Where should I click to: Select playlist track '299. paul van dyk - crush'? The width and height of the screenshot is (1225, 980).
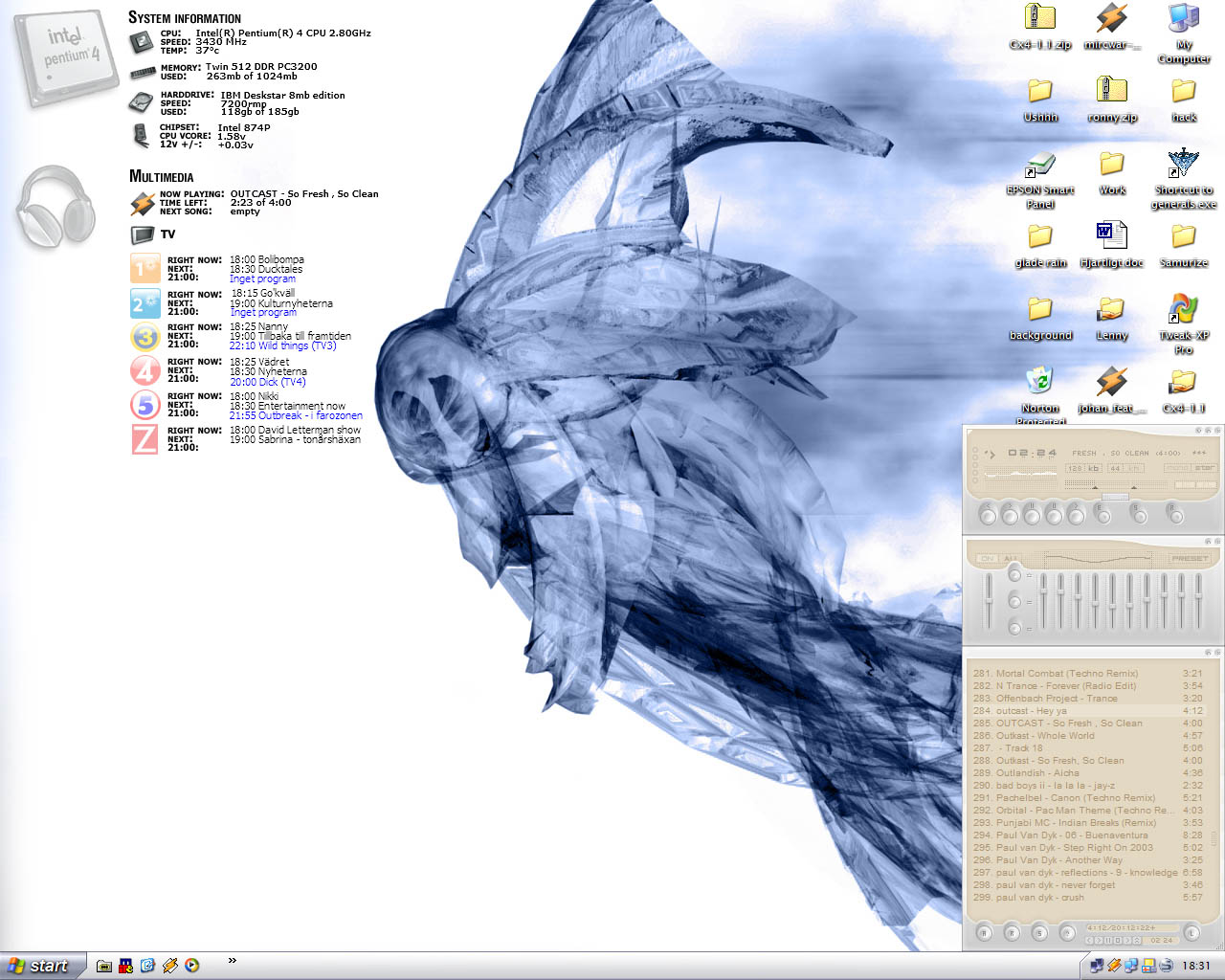(1088, 898)
